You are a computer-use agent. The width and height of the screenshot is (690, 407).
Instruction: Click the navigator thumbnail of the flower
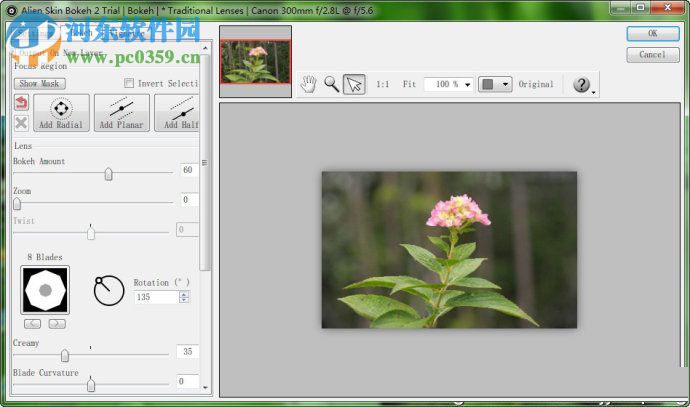click(256, 62)
